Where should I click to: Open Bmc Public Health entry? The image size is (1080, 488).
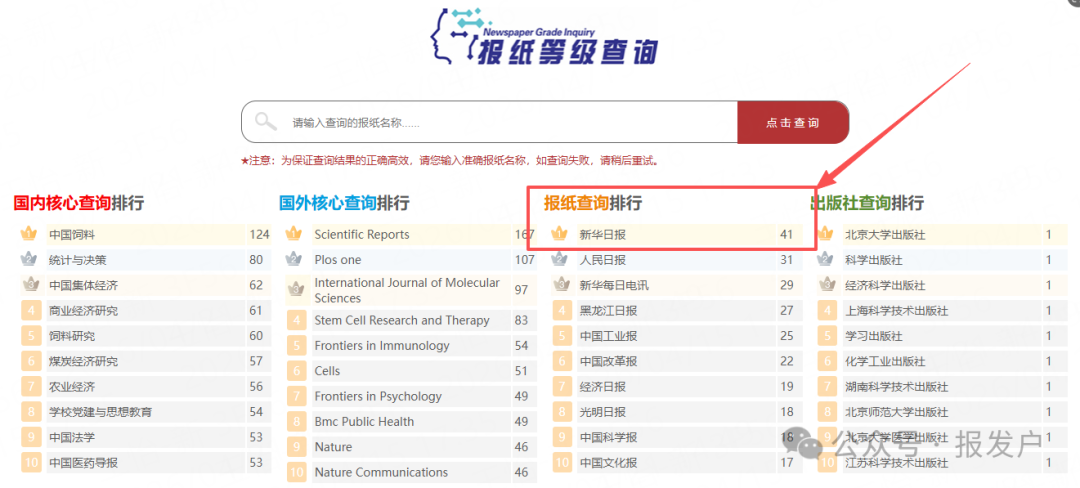(364, 421)
